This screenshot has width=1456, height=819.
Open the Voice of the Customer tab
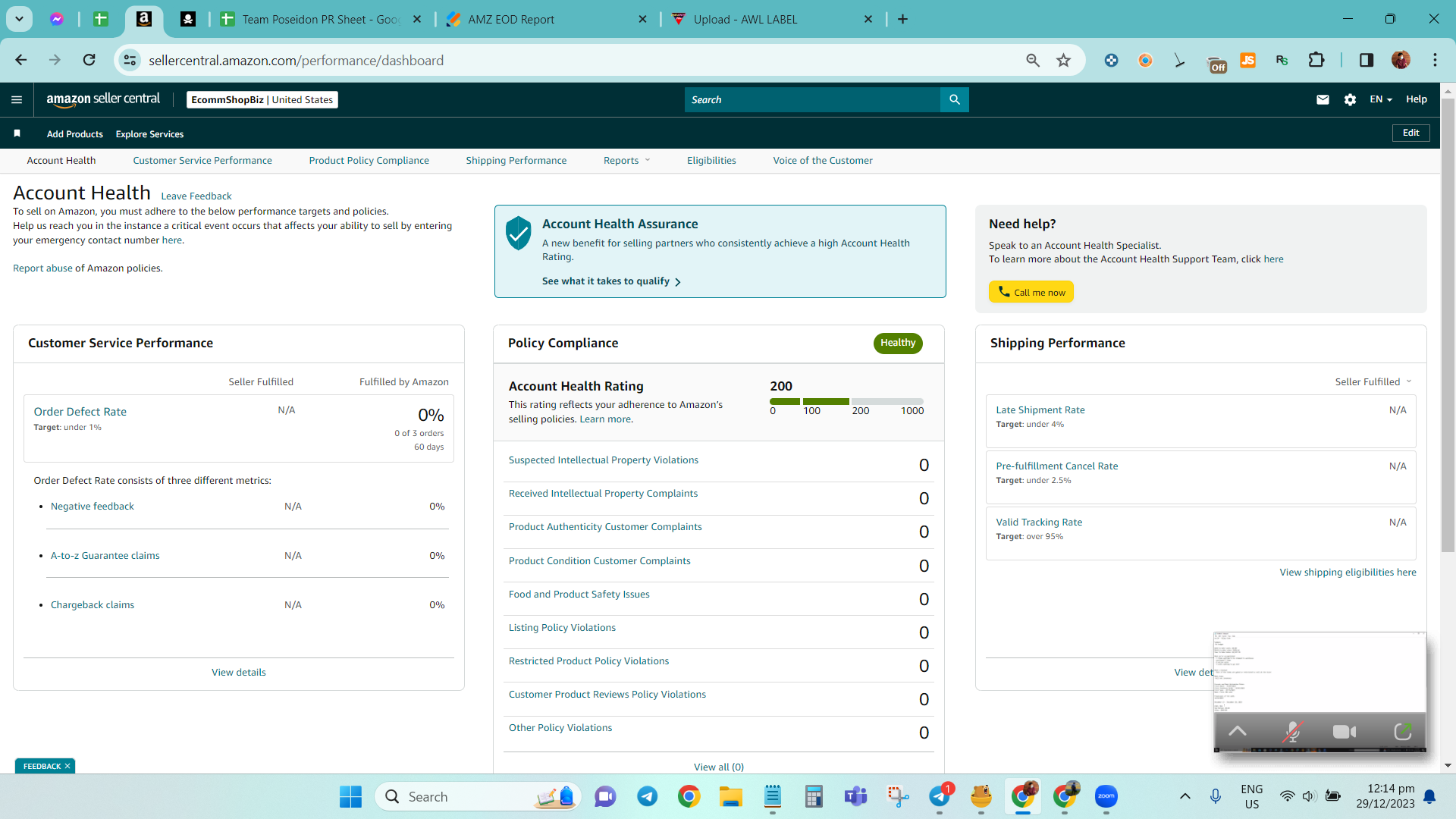pos(823,160)
